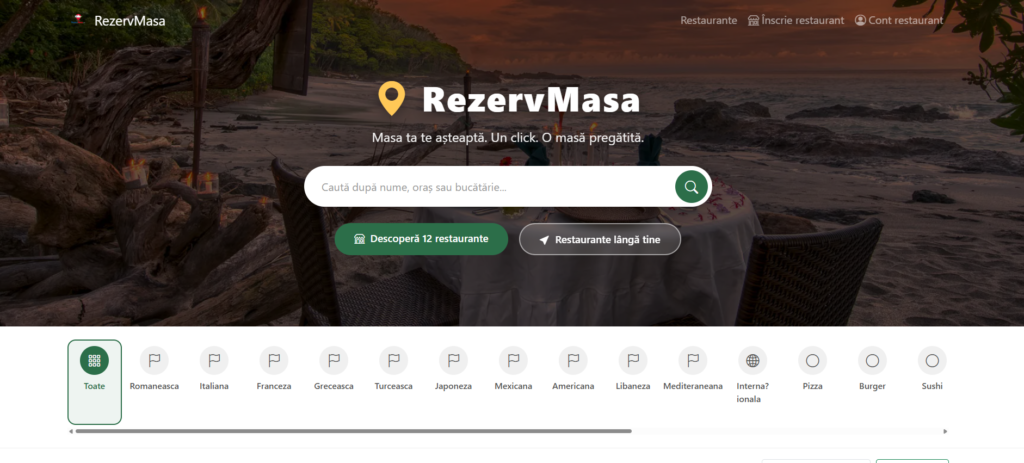Choose the Pizza category circle icon

(812, 360)
